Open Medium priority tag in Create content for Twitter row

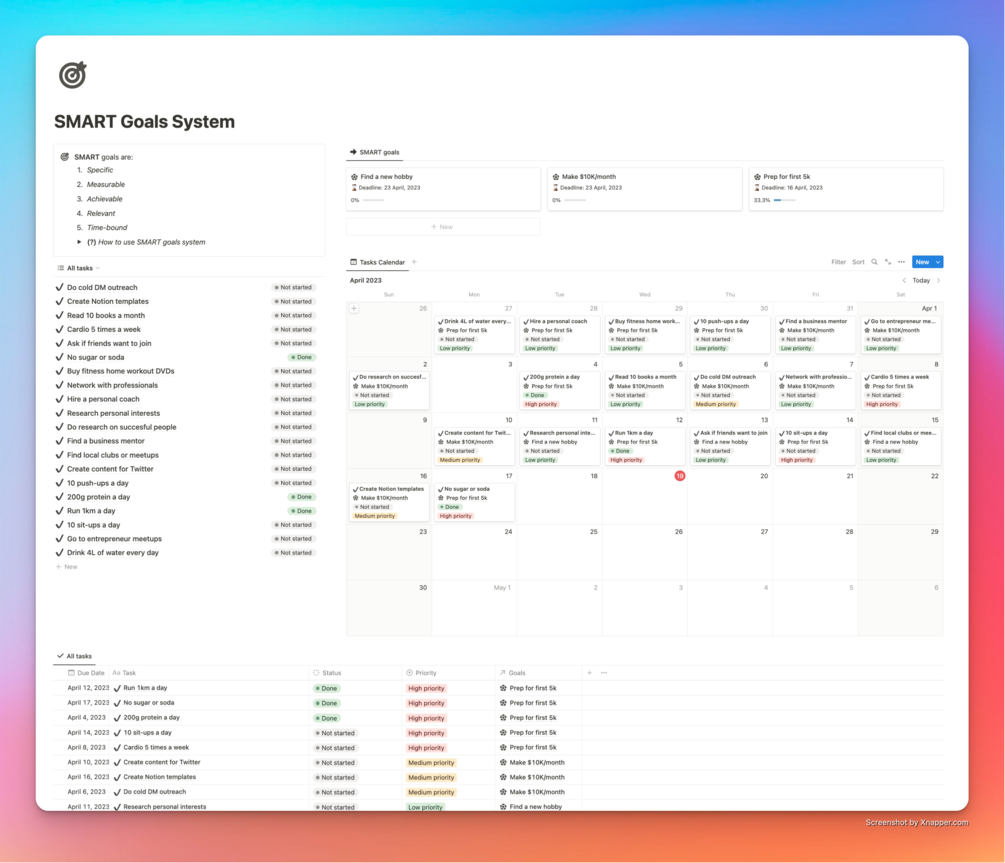[x=431, y=762]
